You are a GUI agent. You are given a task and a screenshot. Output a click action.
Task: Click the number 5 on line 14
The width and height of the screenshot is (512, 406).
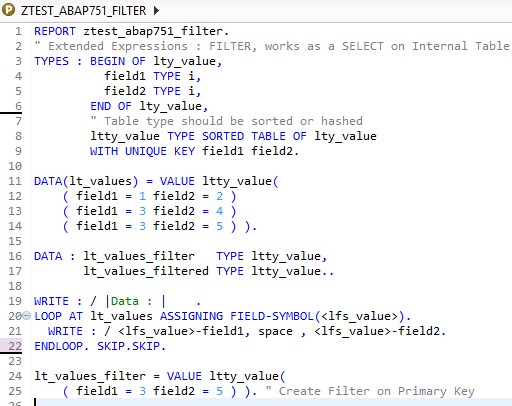[219, 226]
